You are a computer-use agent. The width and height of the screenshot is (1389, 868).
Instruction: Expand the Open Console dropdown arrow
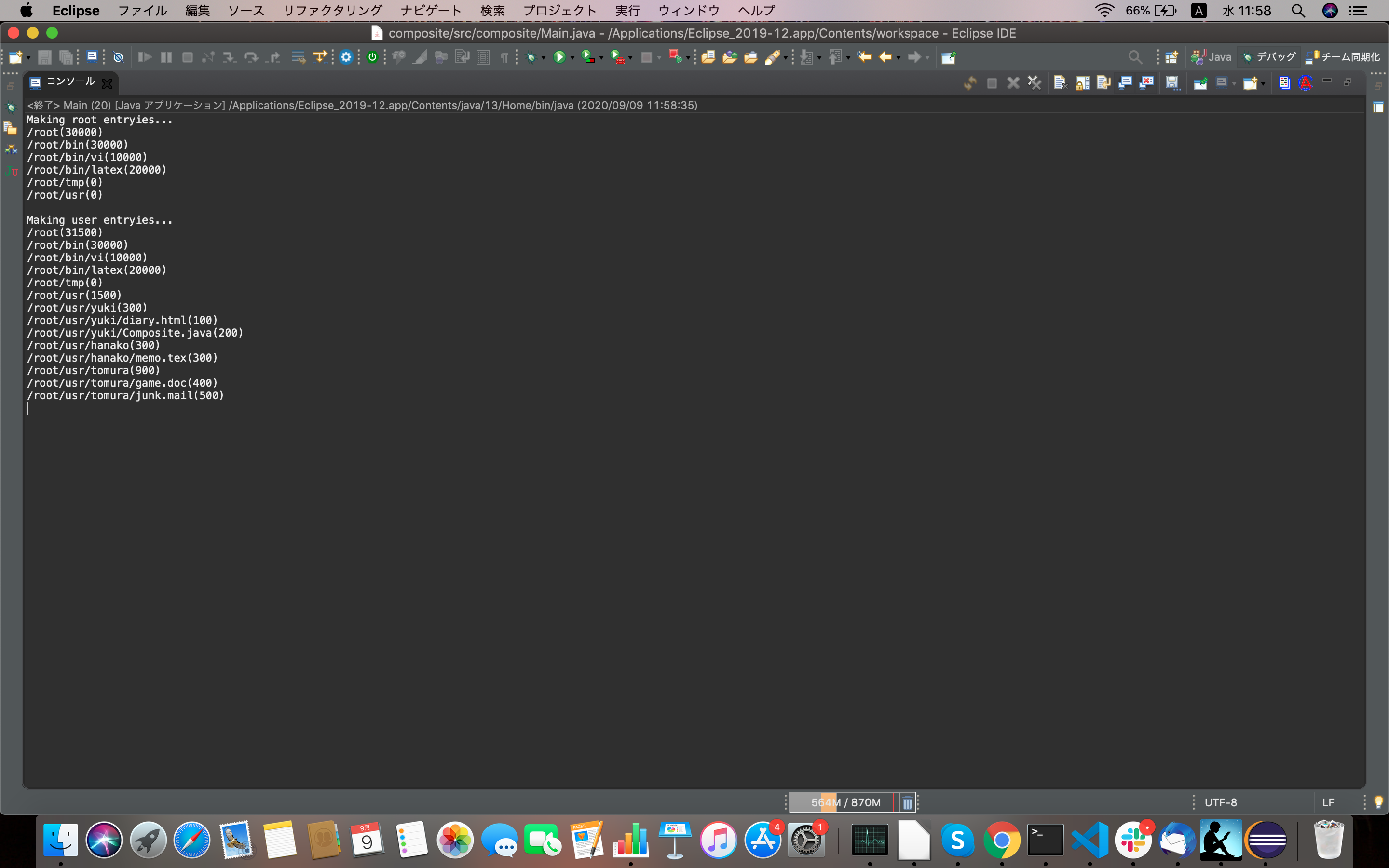tap(1263, 84)
